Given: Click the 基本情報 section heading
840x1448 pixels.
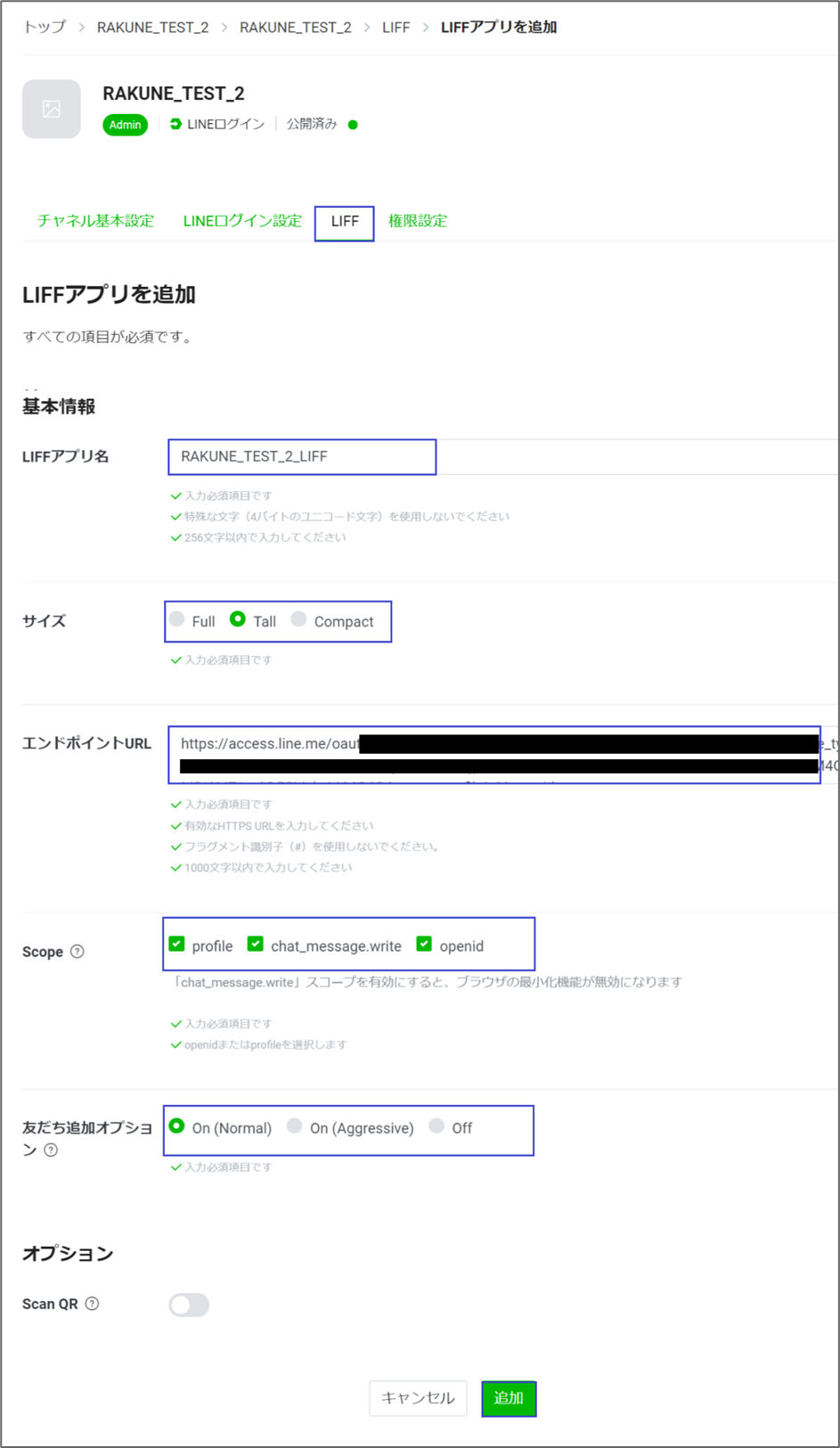Looking at the screenshot, I should click(x=59, y=406).
